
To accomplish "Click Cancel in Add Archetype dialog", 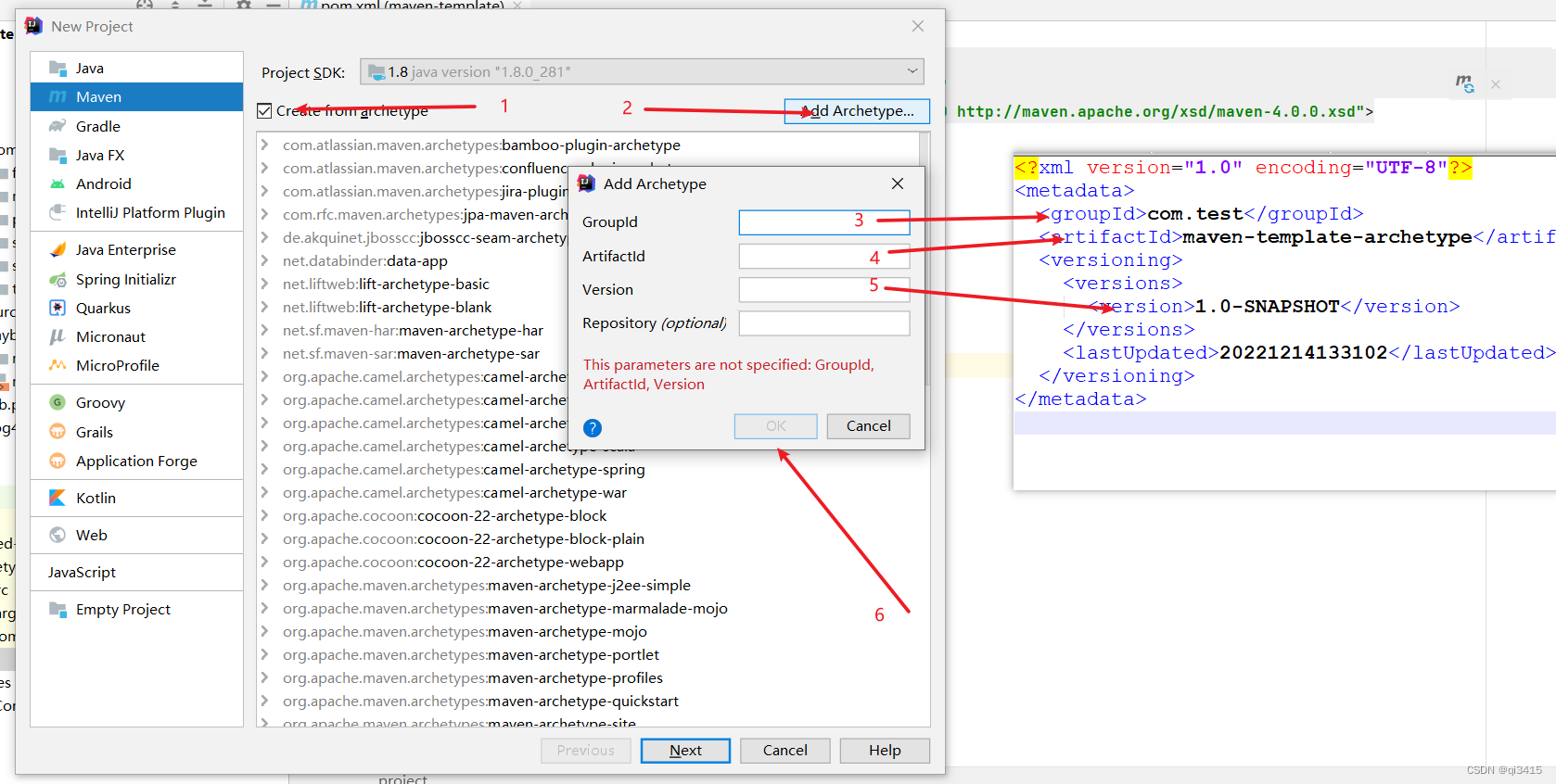I will click(868, 426).
